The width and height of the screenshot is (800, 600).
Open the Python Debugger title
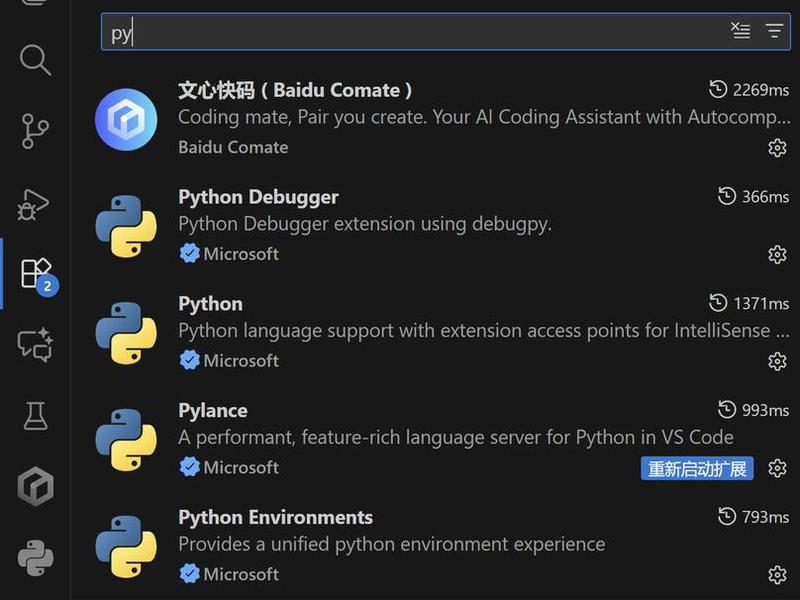[x=258, y=197]
